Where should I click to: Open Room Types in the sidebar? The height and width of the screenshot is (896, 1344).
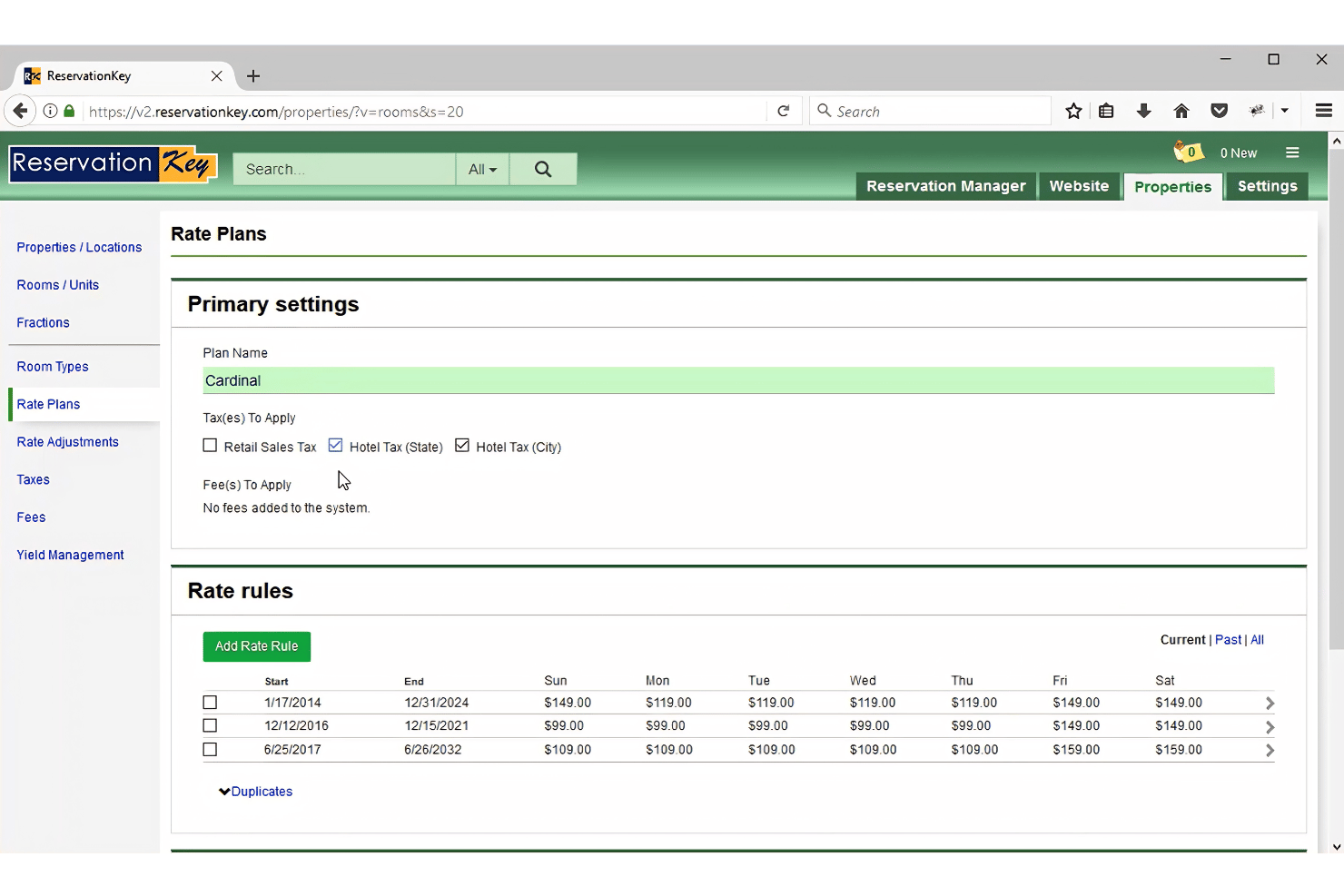tap(53, 367)
